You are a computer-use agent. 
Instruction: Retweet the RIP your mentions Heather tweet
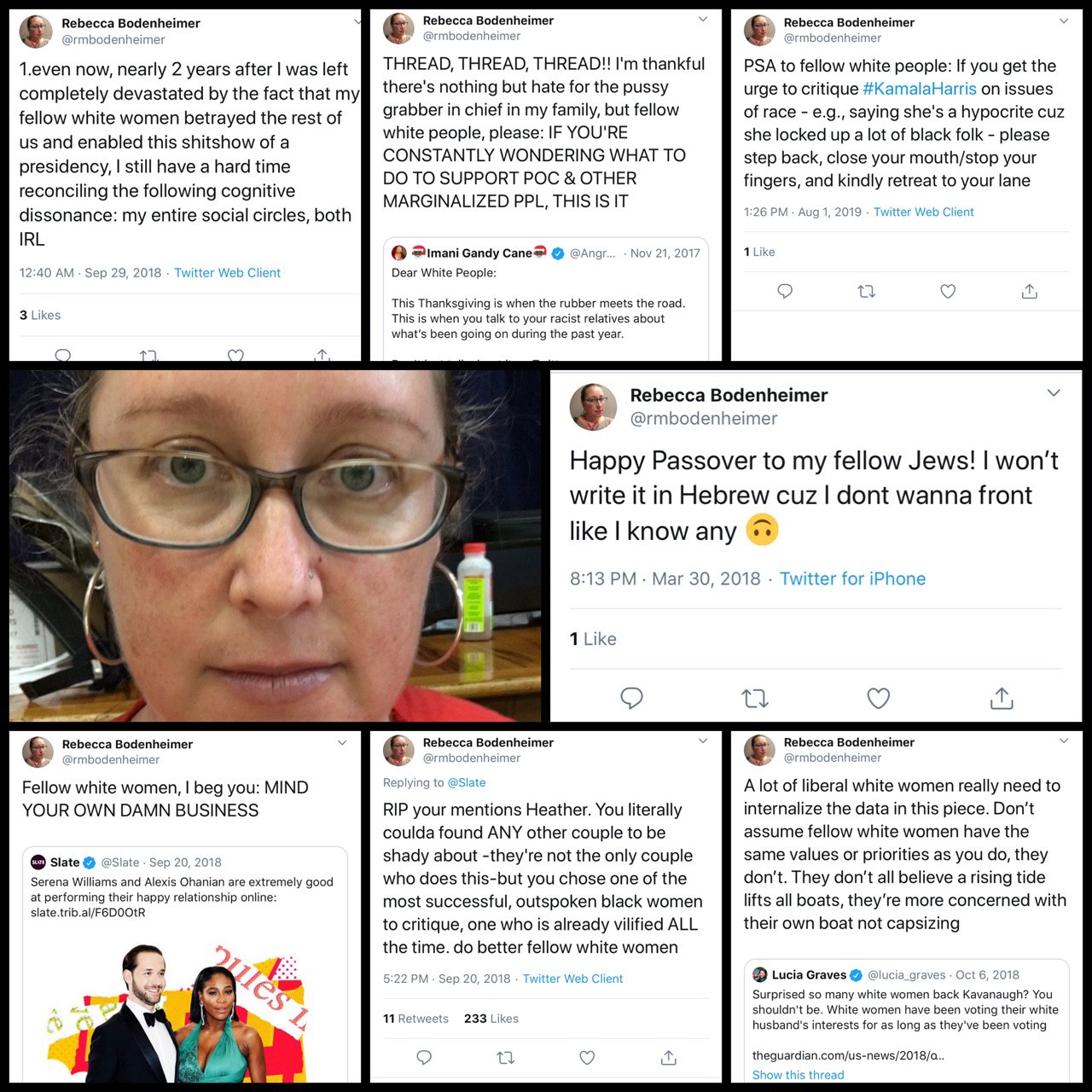[x=505, y=1058]
